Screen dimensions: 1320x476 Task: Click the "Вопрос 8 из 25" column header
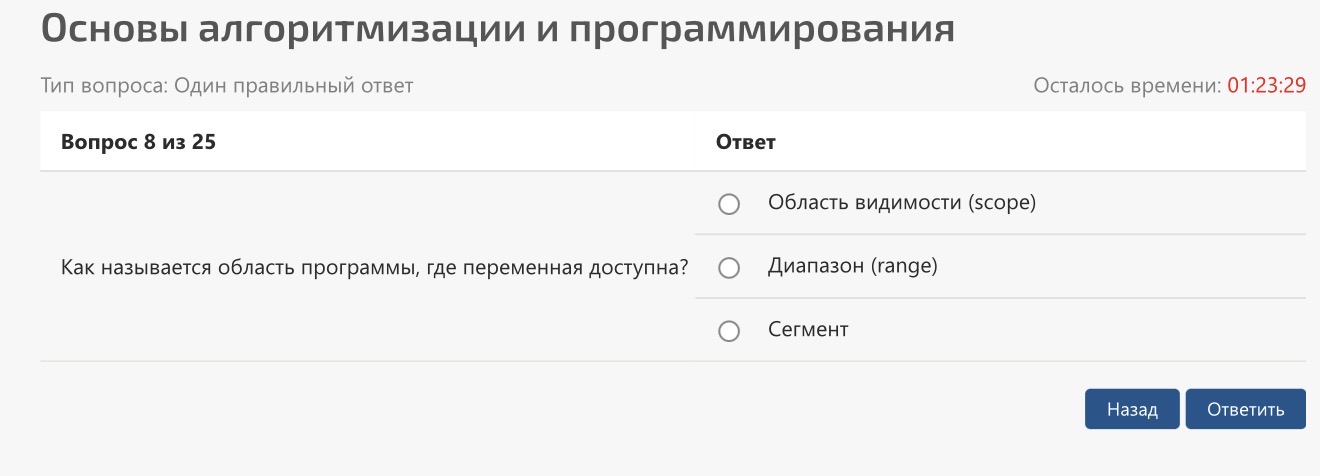coord(138,142)
